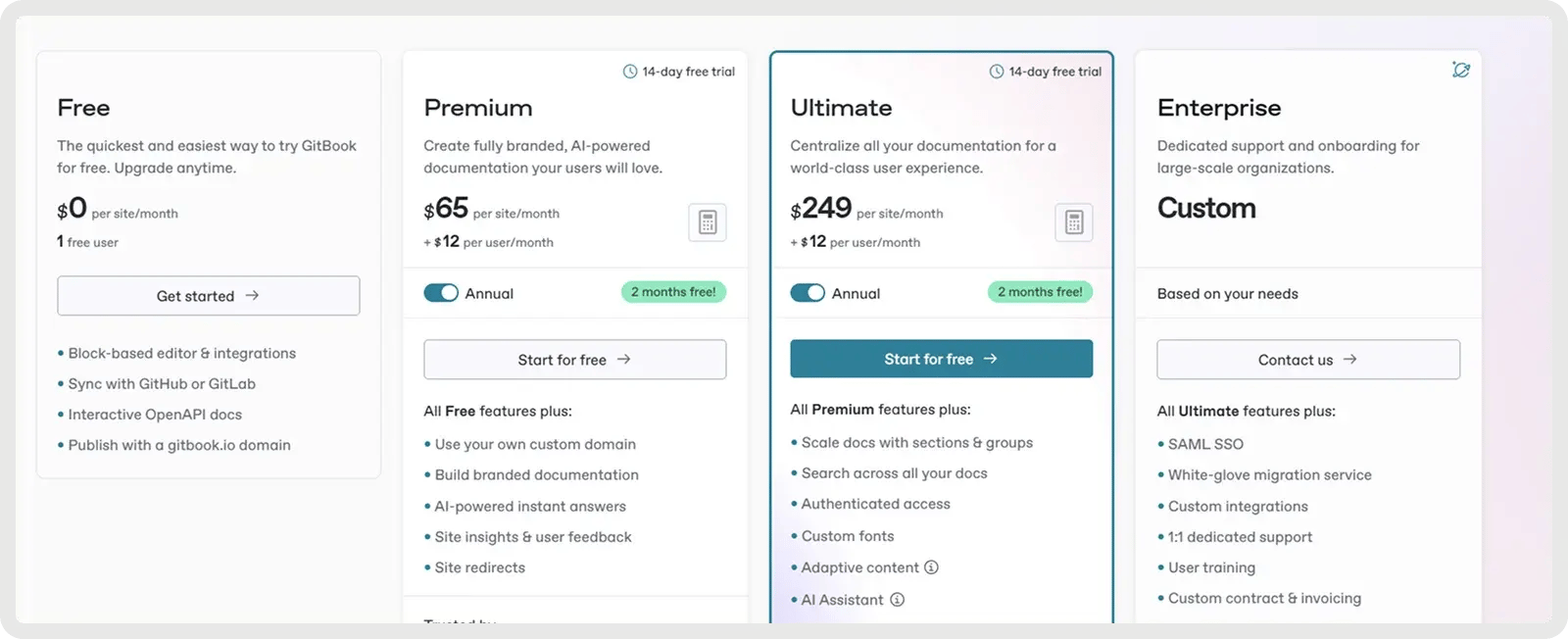Select the Ultimate plan heading
1568x639 pixels.
tap(841, 108)
